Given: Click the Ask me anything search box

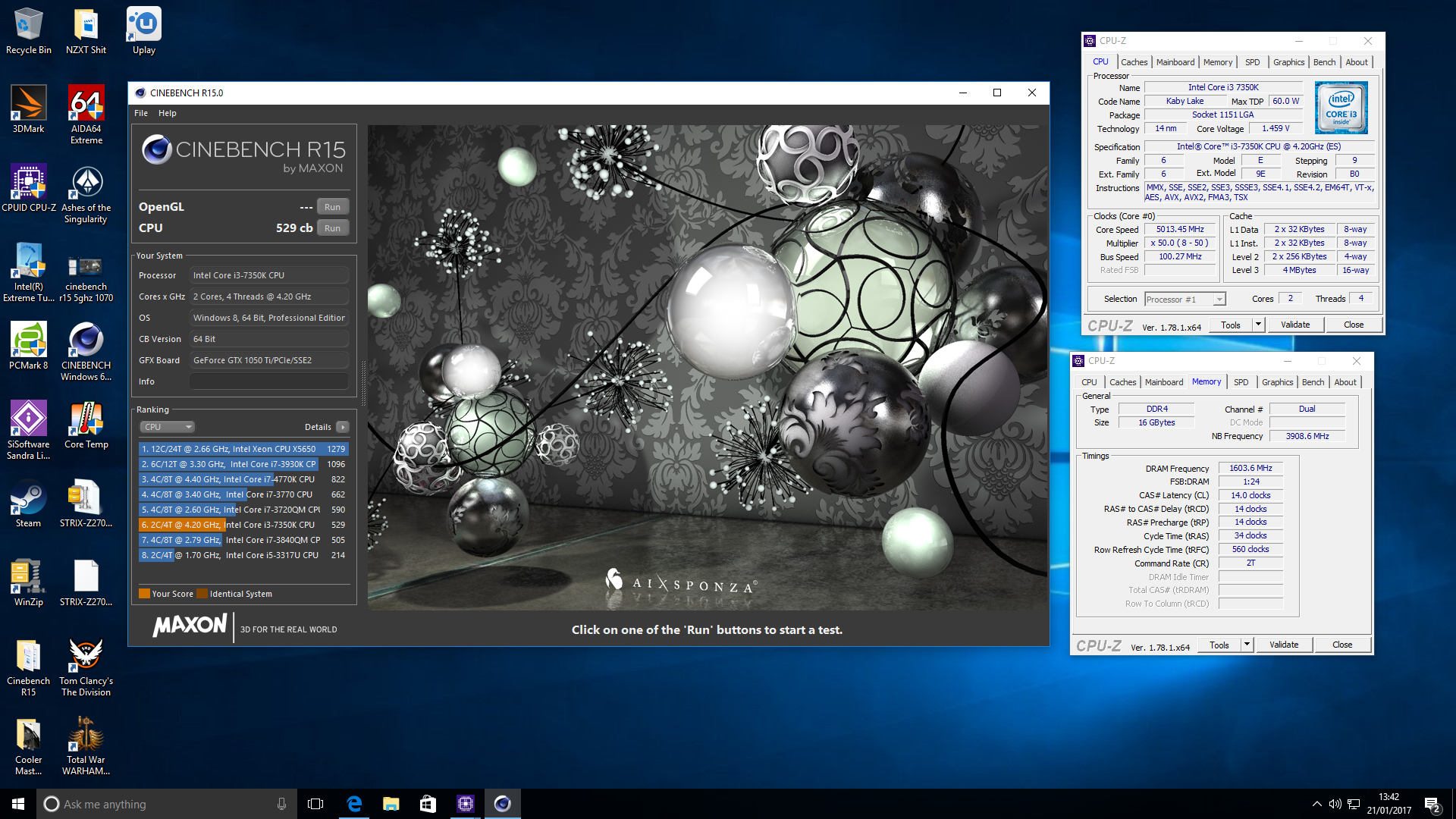Looking at the screenshot, I should [165, 804].
